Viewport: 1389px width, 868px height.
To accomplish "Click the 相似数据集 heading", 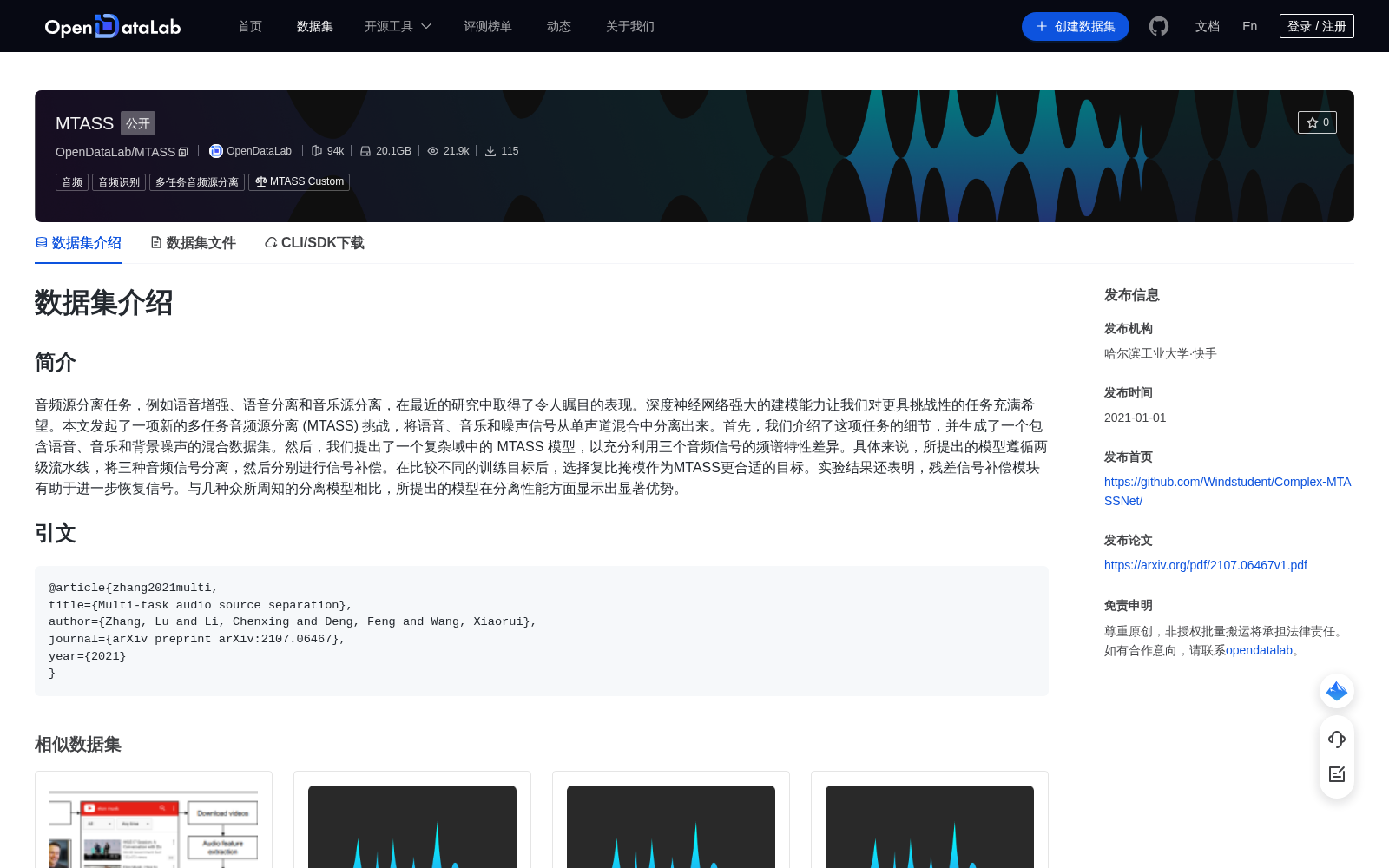I will [78, 745].
